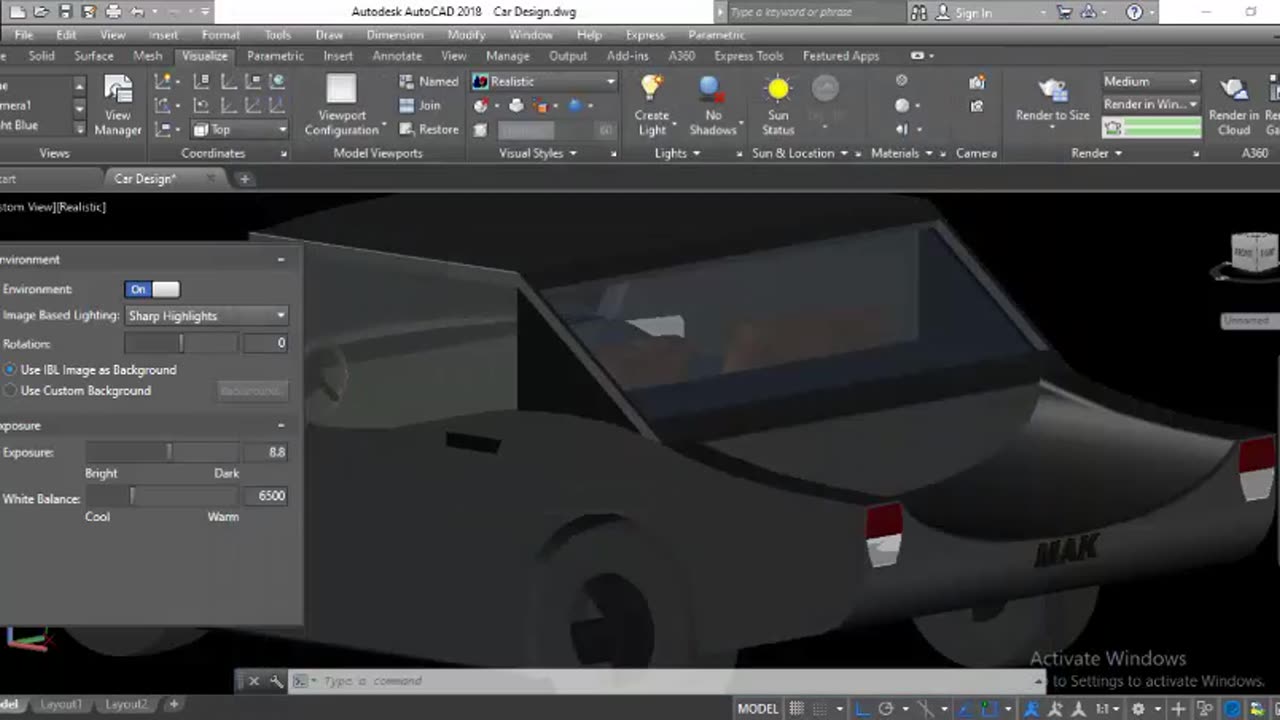Open the Medium render preset dropdown
Image resolution: width=1280 pixels, height=720 pixels.
(1151, 81)
